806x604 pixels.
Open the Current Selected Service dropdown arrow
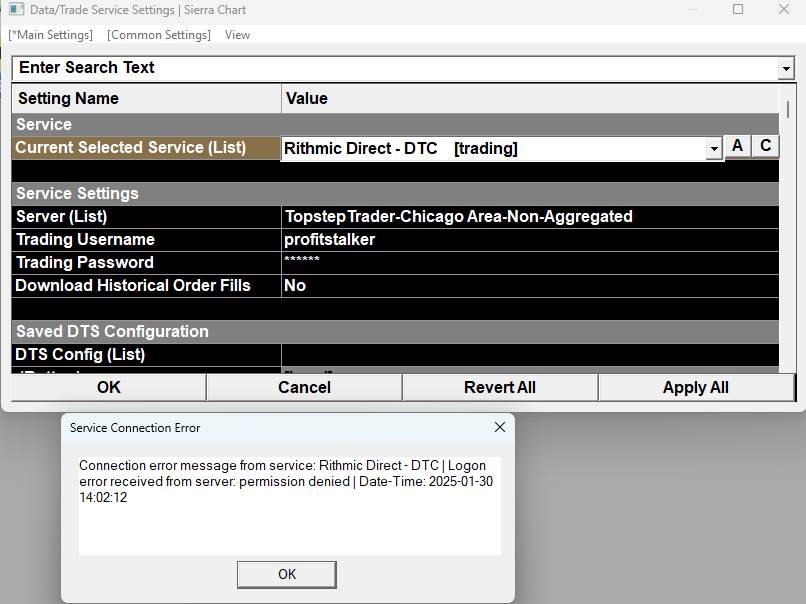pyautogui.click(x=714, y=149)
